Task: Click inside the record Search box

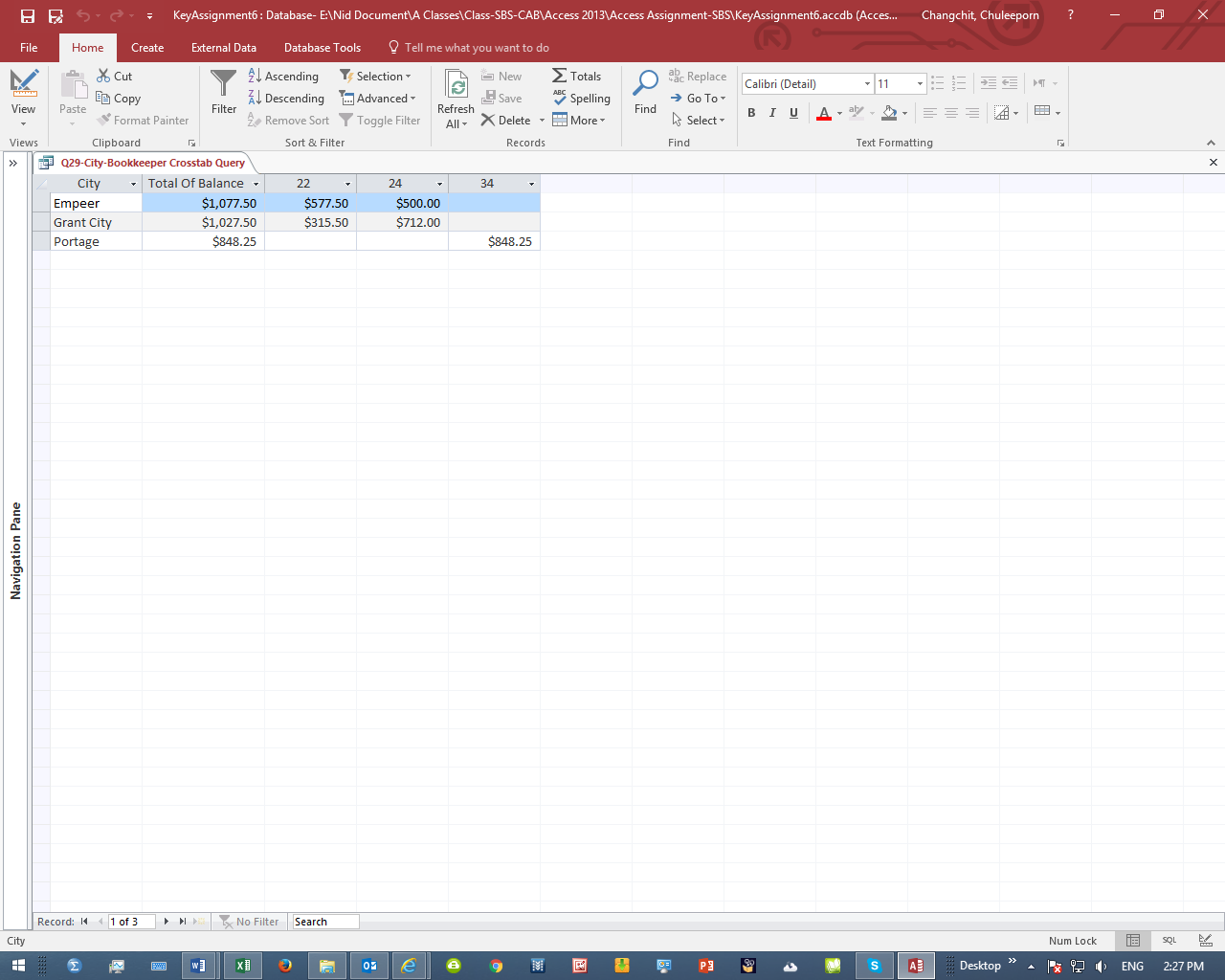Action: coord(323,921)
